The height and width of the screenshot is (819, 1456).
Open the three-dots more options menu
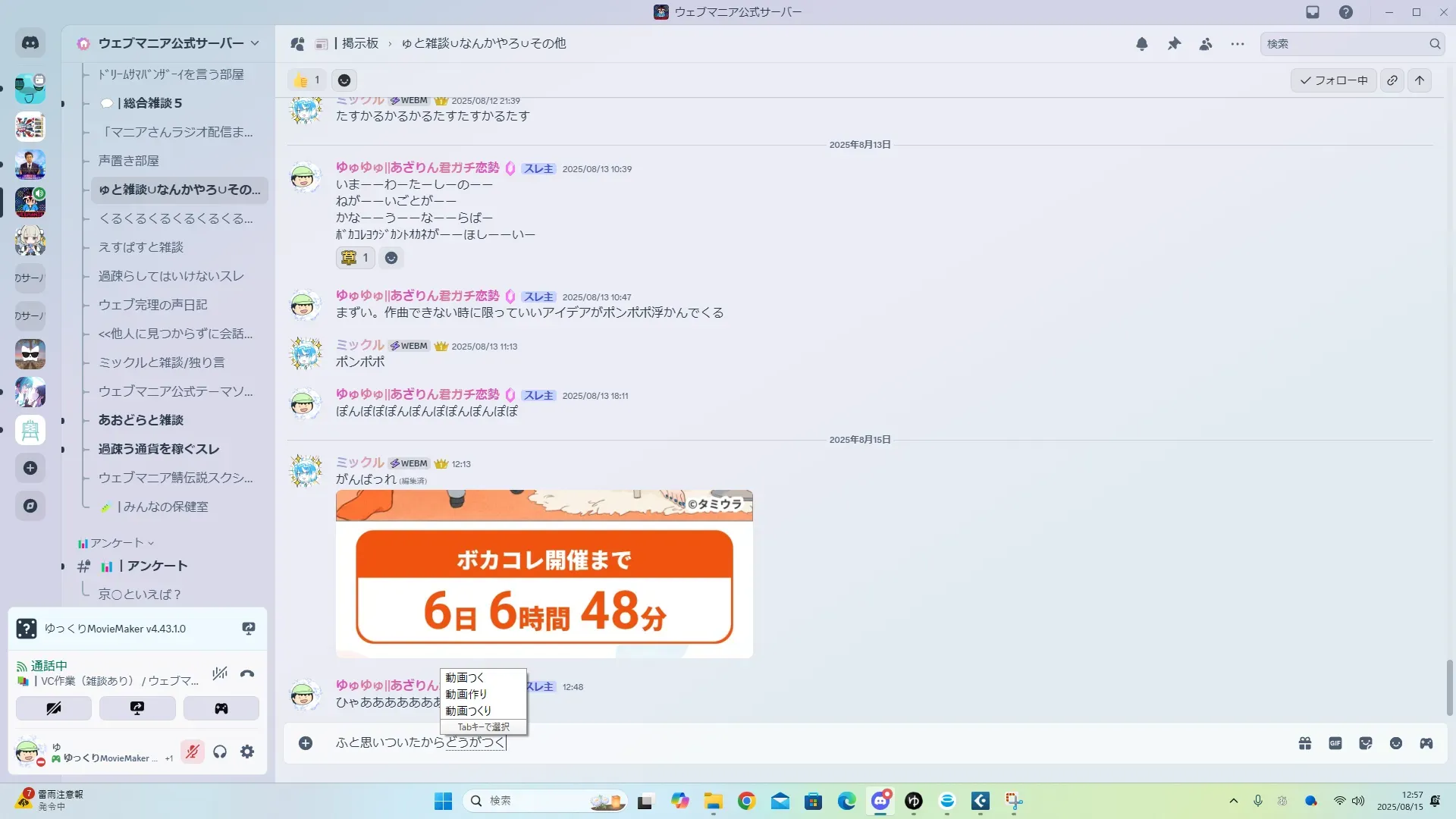pos(1238,44)
